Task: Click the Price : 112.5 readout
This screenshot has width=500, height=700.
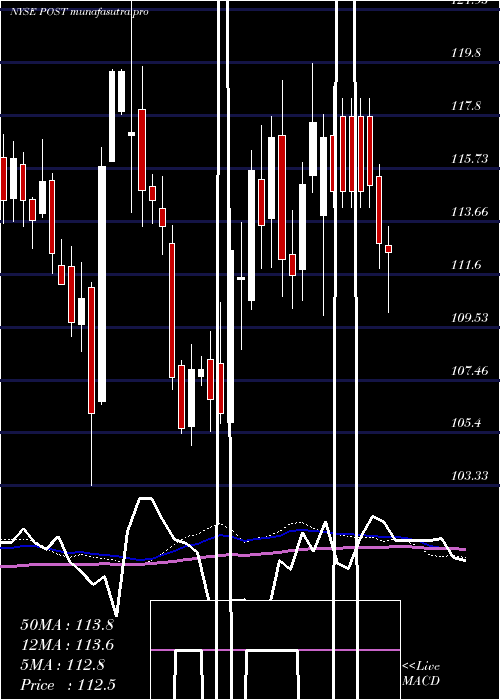Action: click(x=68, y=685)
